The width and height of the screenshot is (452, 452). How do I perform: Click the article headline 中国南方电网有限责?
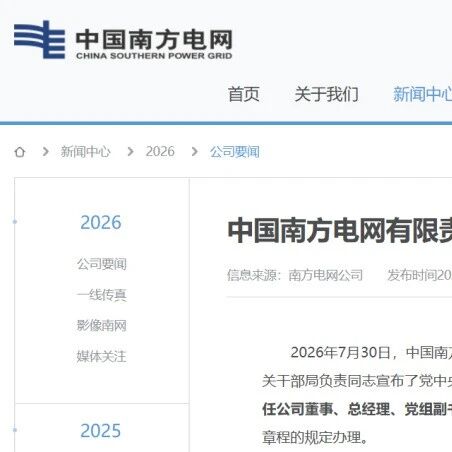340,231
